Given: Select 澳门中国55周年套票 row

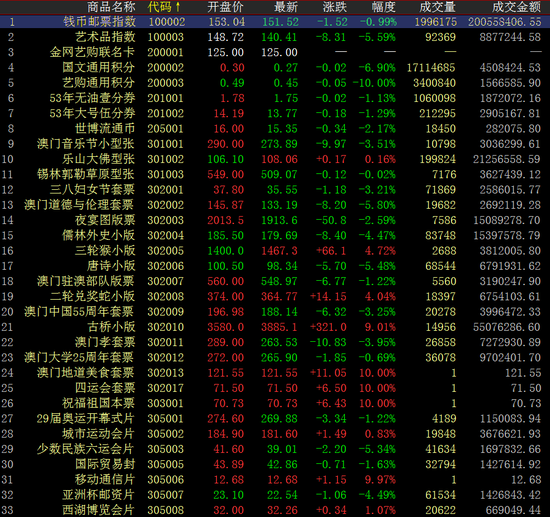Looking at the screenshot, I should [275, 311].
